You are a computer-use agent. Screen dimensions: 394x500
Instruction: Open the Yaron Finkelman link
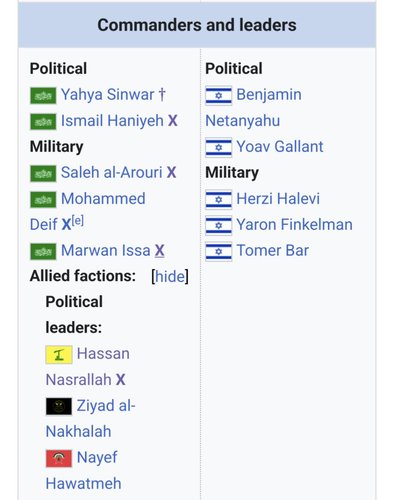pos(294,224)
